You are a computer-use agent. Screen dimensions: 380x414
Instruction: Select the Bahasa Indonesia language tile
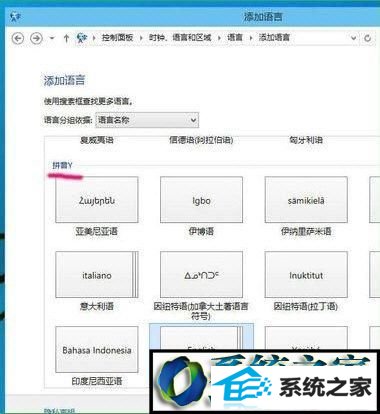pos(97,349)
